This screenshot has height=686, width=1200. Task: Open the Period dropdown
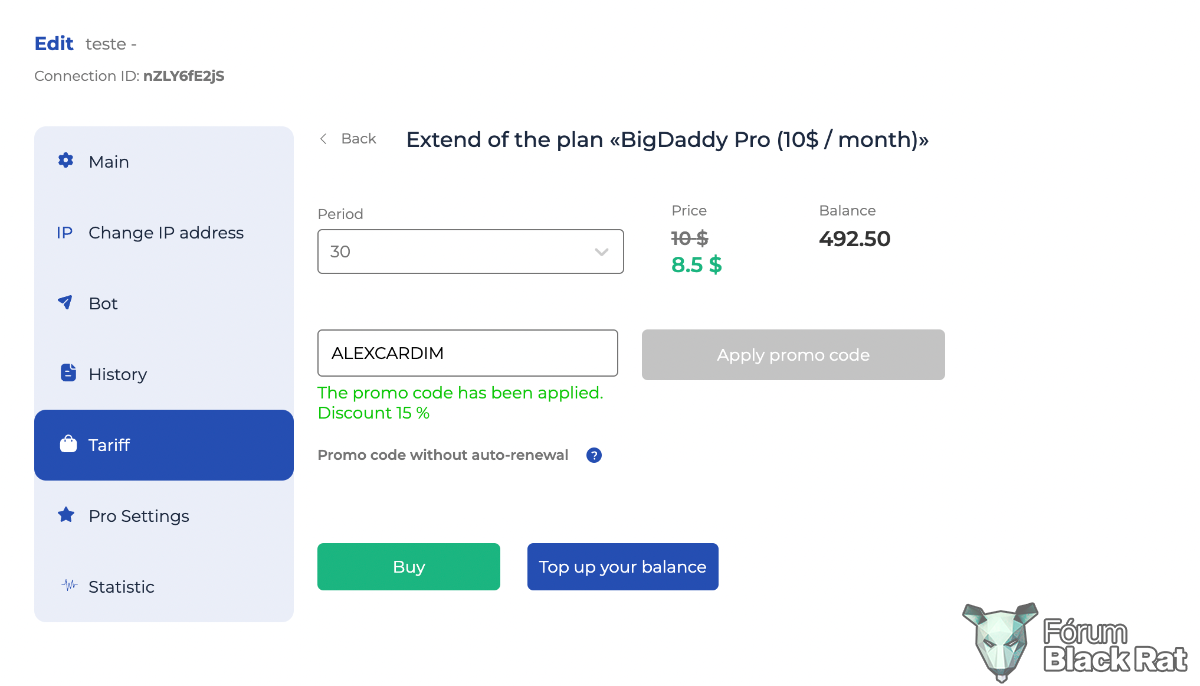470,251
